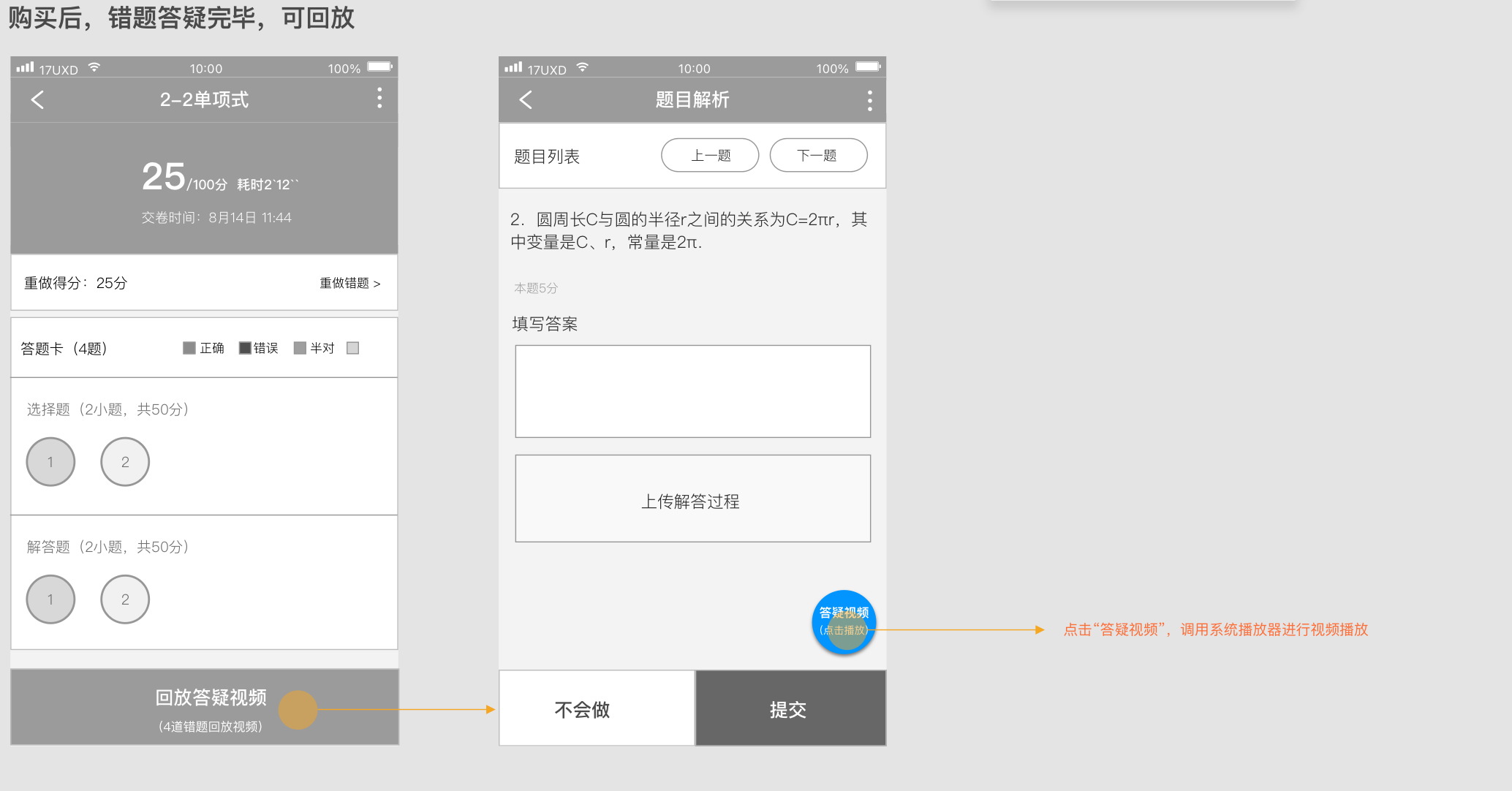Toggle the 正确 legend marker

coord(189,348)
